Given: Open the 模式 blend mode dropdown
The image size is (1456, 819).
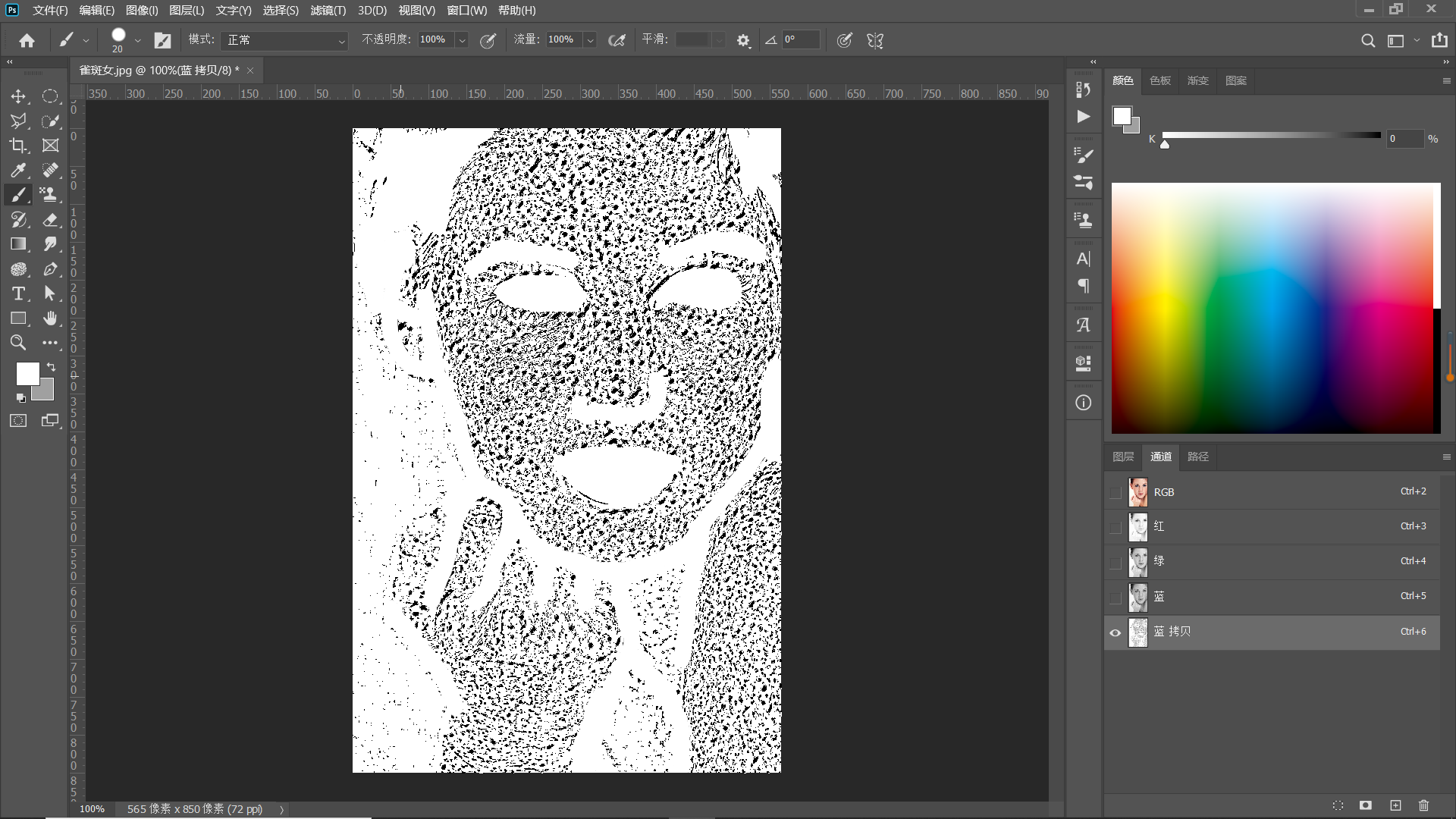Looking at the screenshot, I should pos(284,40).
